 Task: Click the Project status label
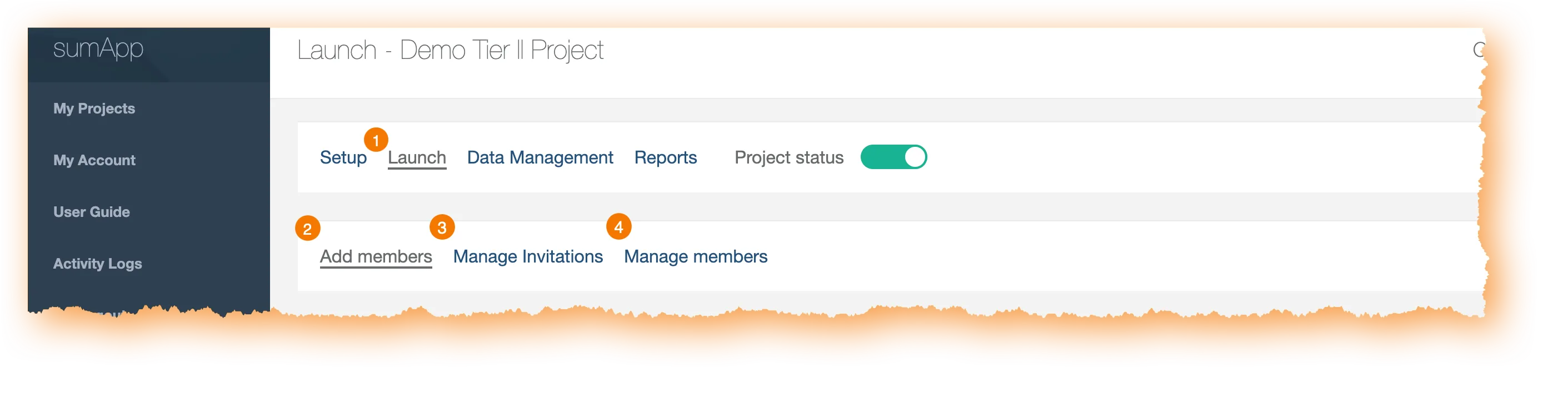pos(789,158)
